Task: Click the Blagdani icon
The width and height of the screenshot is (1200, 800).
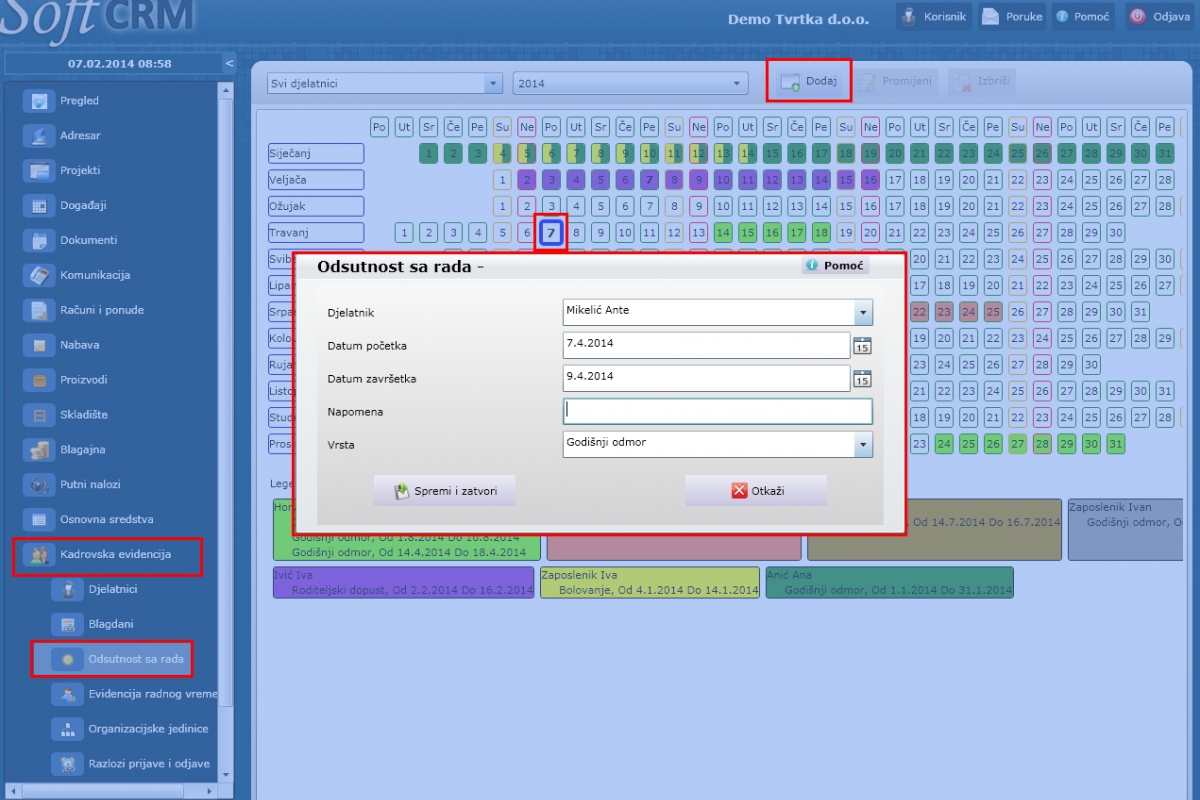Action: 67,625
